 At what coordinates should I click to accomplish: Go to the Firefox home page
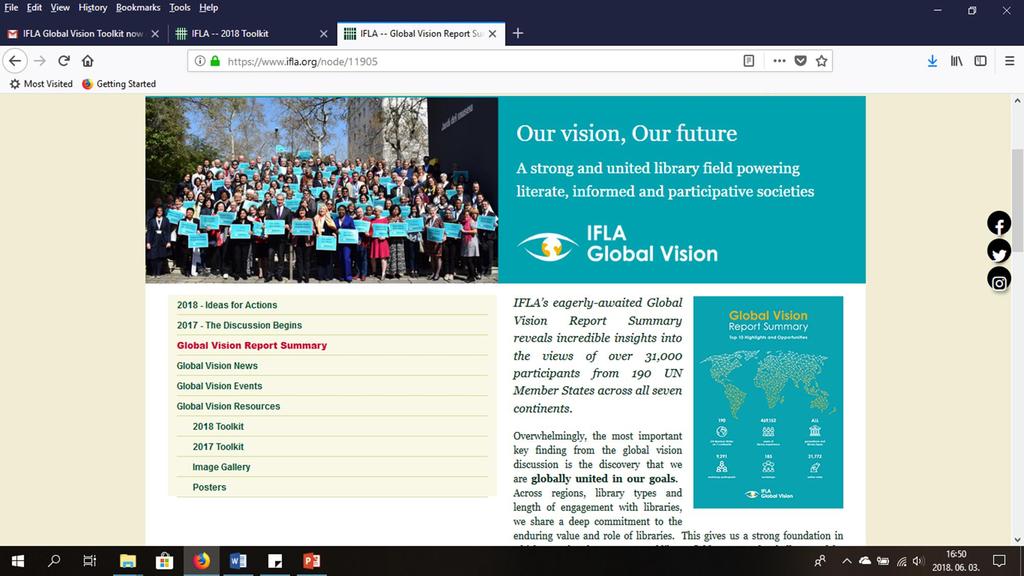[88, 61]
